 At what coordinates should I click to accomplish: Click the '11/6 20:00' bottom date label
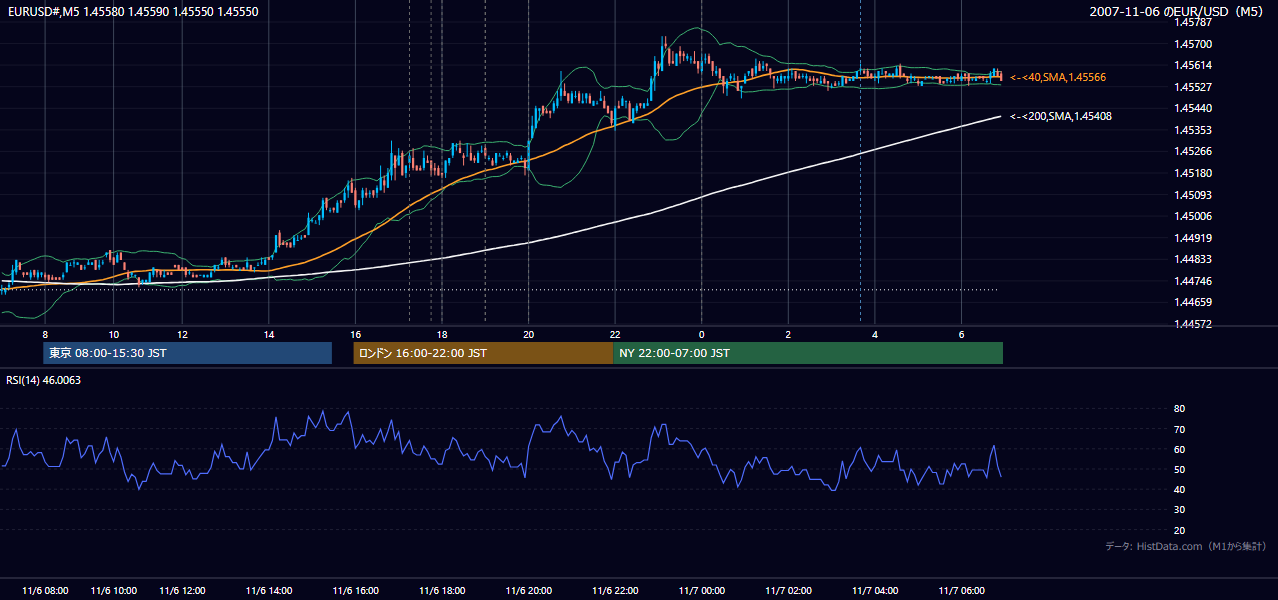coord(529,590)
